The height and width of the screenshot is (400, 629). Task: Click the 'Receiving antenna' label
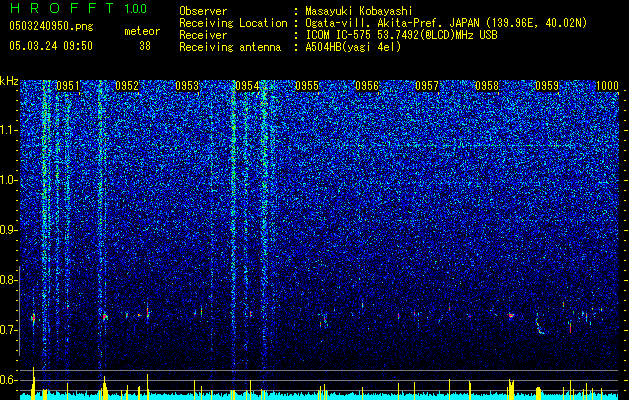(x=230, y=47)
